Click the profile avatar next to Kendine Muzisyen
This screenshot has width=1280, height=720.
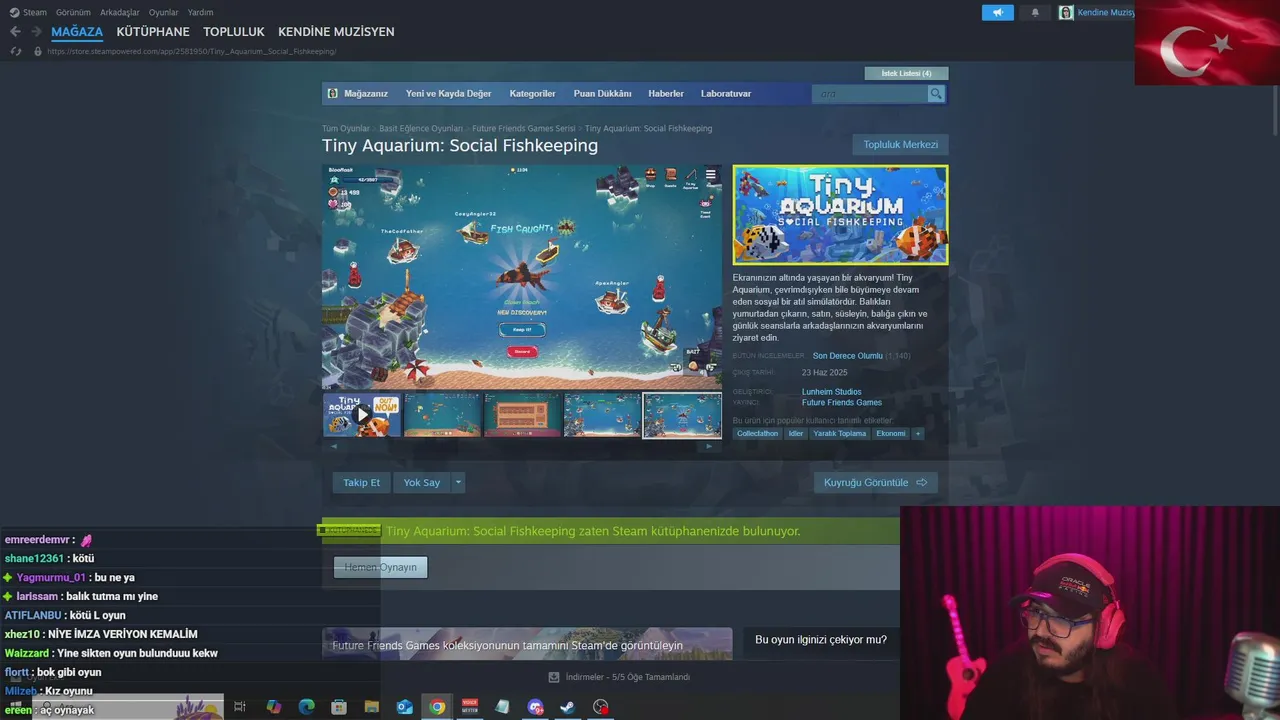1066,12
